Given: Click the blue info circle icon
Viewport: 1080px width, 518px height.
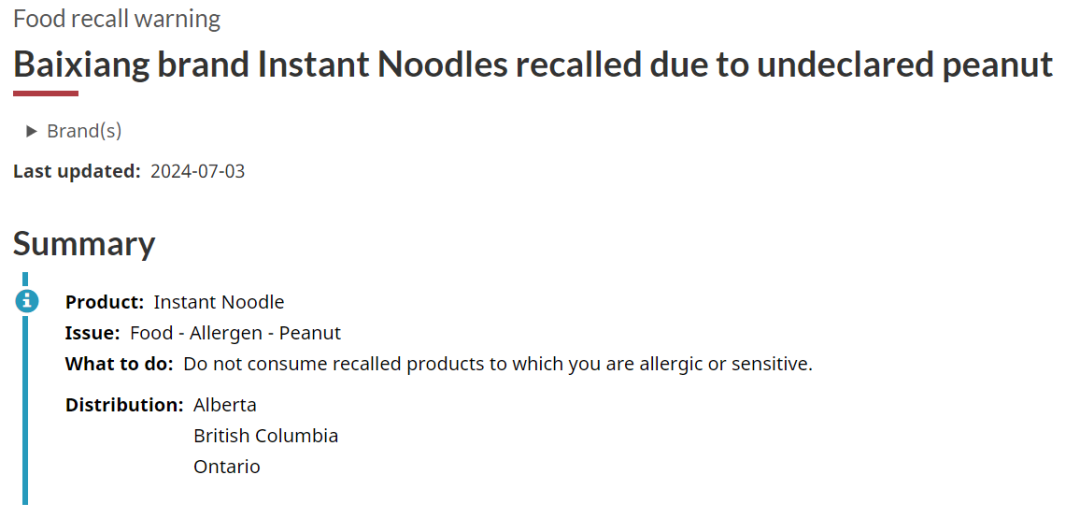Looking at the screenshot, I should tap(26, 301).
